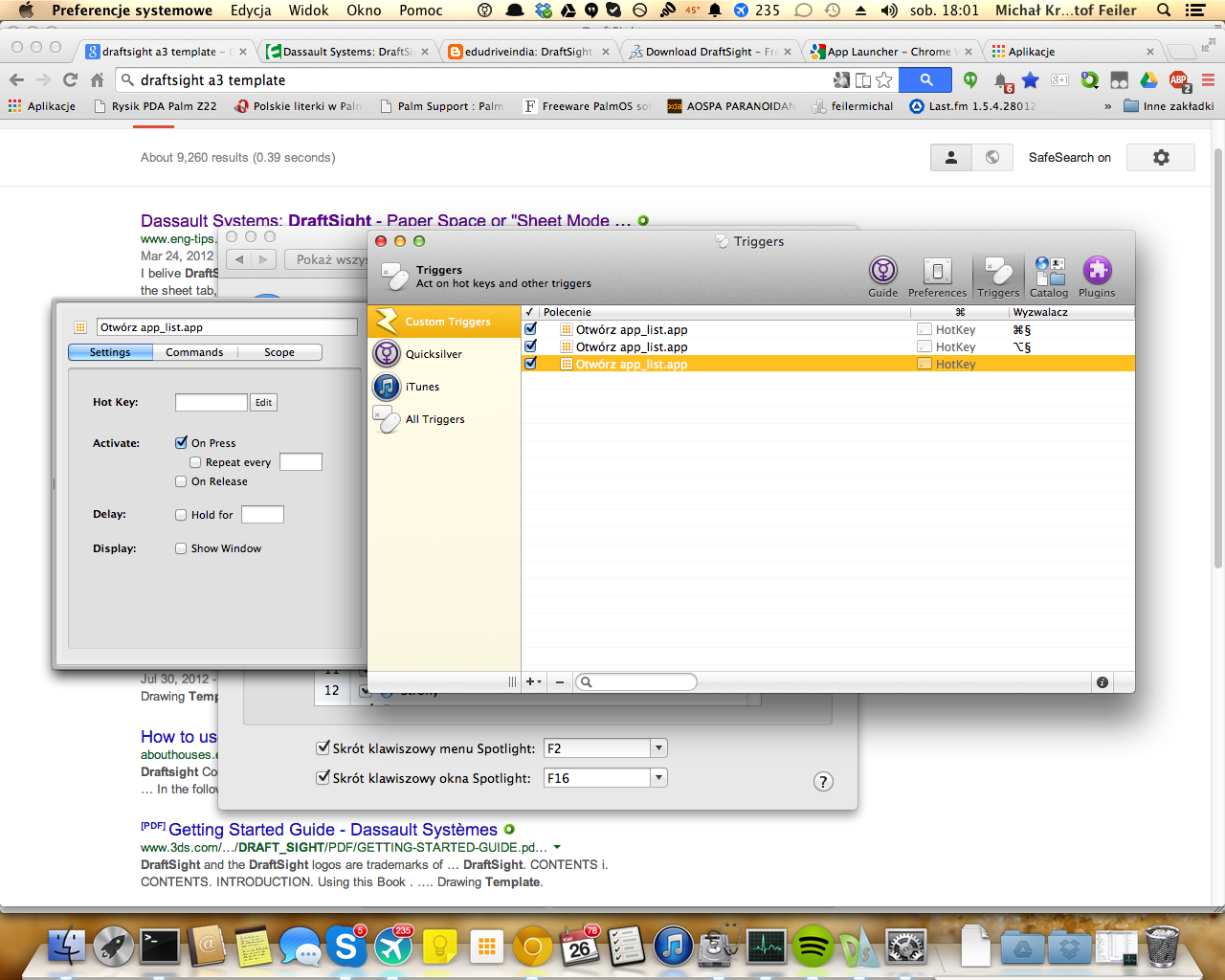Screen dimensions: 1225x980
Task: Open the Catalog toolbar icon
Action: pos(1049,278)
